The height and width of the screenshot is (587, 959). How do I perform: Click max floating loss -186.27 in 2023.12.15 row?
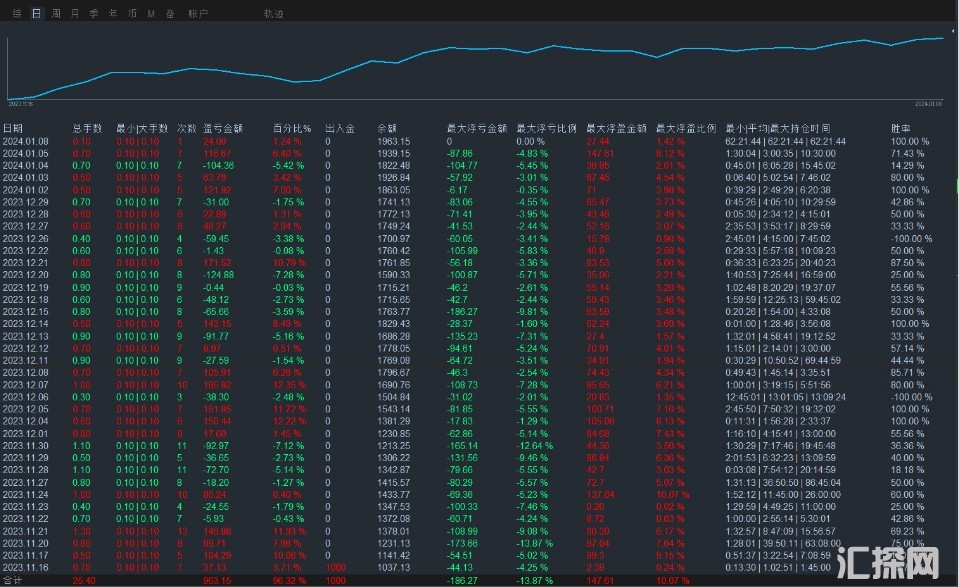click(x=462, y=312)
